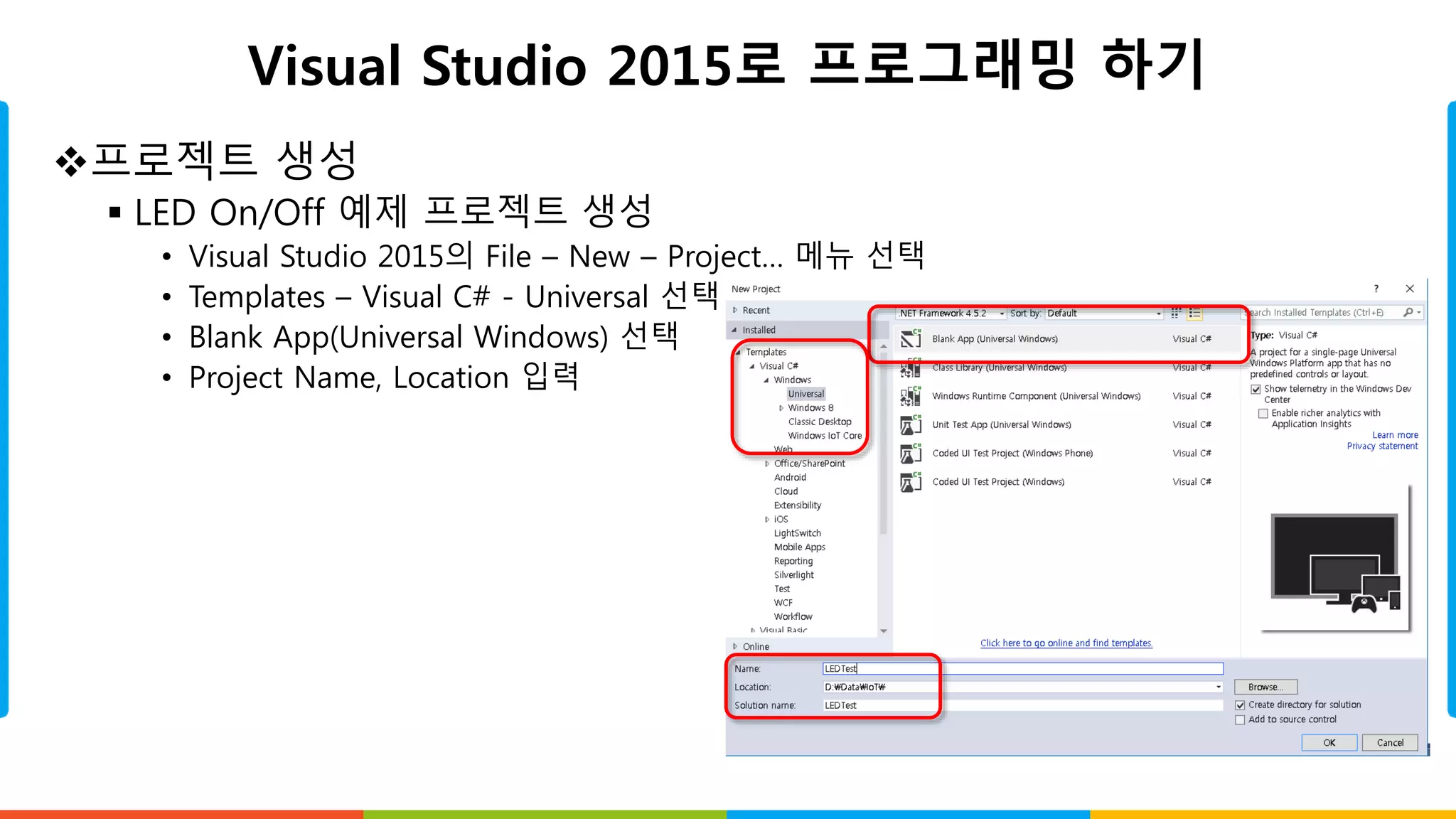
Task: Expand the Windows 8 tree node
Action: pos(781,408)
